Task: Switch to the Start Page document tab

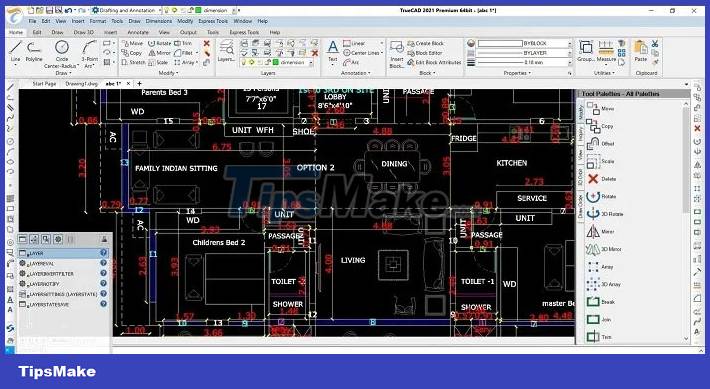Action: [44, 84]
